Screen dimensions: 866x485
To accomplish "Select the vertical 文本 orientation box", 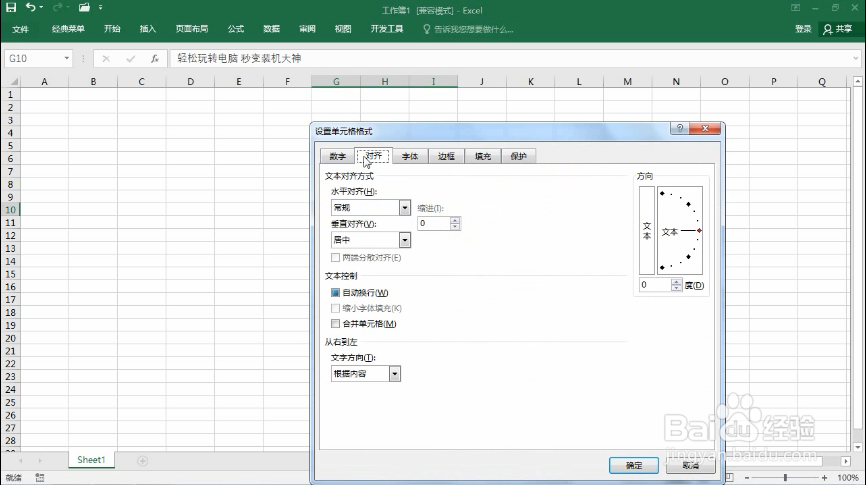I will tap(647, 230).
